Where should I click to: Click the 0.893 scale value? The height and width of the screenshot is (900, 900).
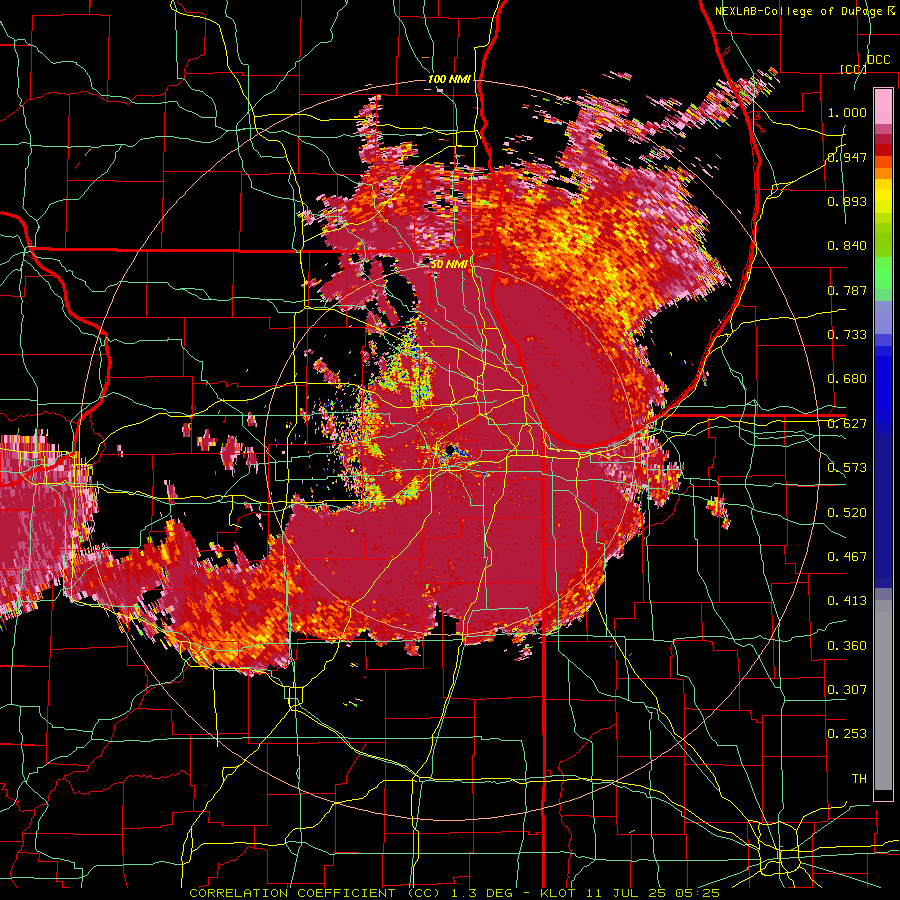click(x=847, y=201)
